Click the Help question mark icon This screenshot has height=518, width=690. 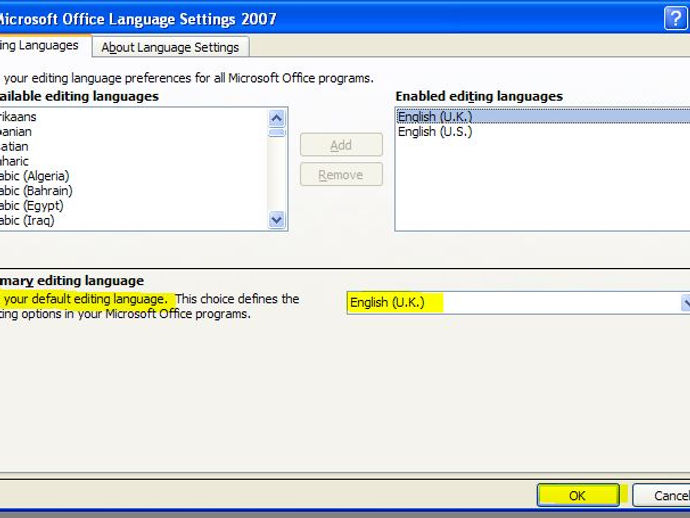pyautogui.click(x=675, y=18)
